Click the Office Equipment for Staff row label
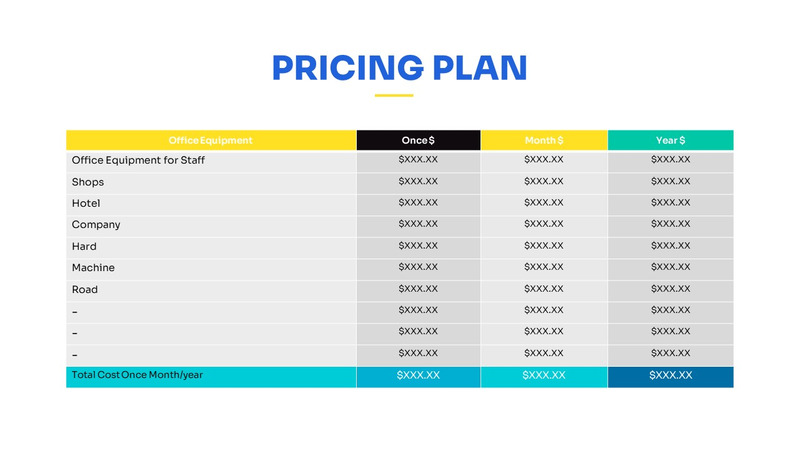 [x=139, y=160]
